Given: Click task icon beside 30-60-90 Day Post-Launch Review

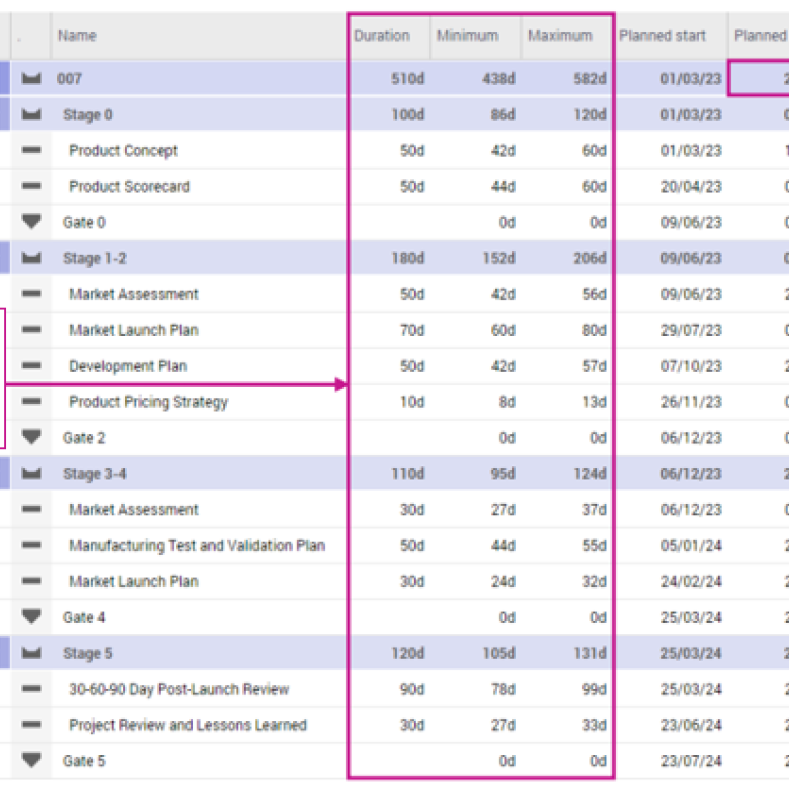Looking at the screenshot, I should pyautogui.click(x=31, y=689).
